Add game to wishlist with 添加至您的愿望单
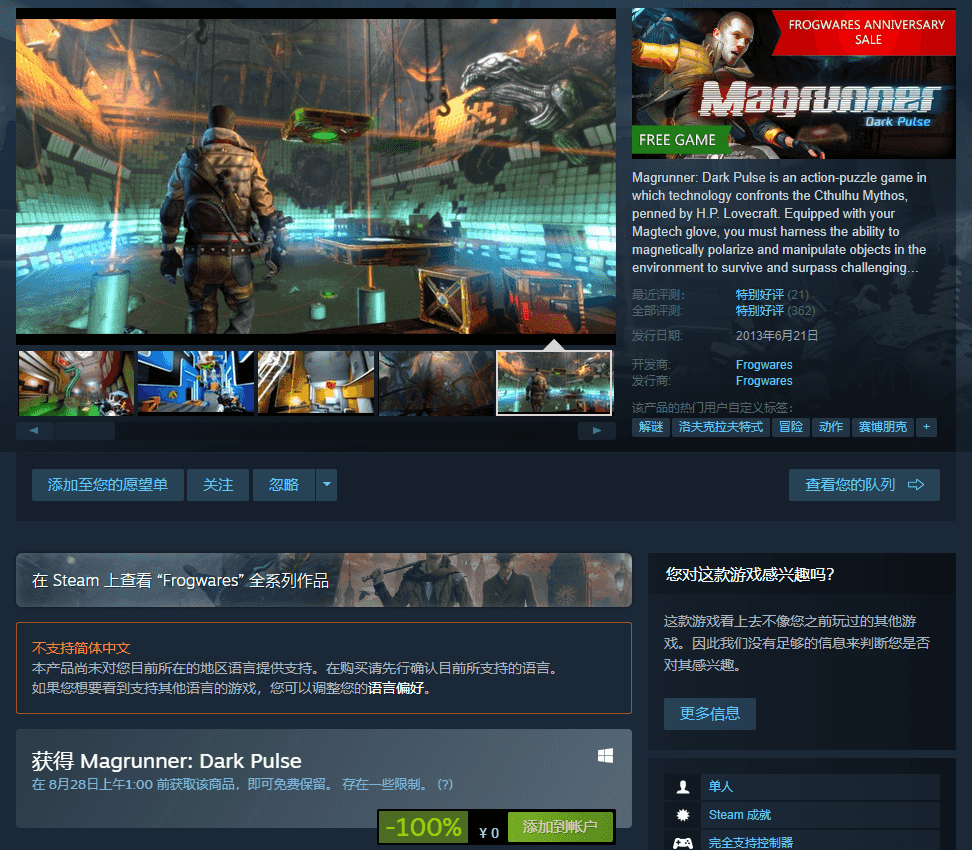972x850 pixels. [107, 485]
